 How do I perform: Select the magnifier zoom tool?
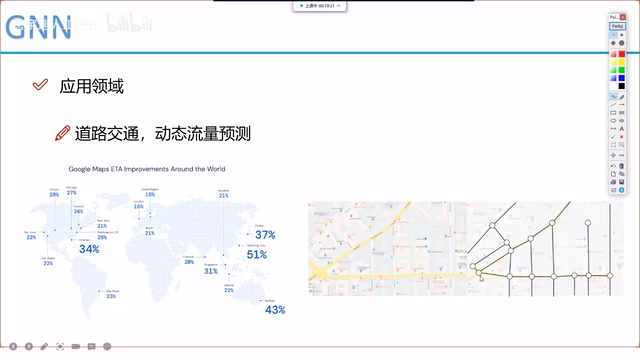tap(622, 145)
